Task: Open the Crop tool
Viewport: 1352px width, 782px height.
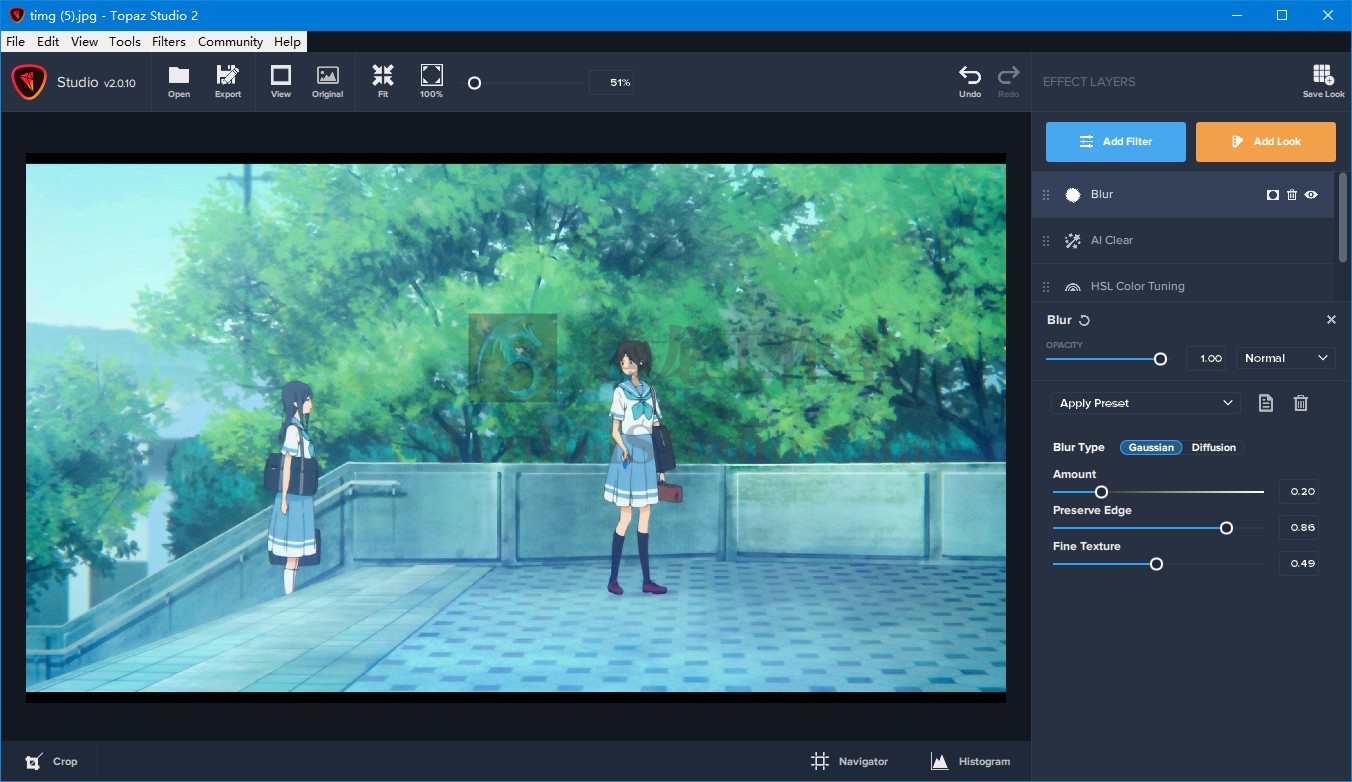Action: pos(52,762)
